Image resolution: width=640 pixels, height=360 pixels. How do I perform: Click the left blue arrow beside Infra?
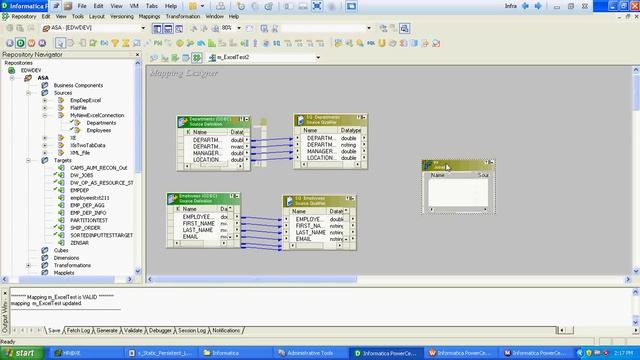tap(526, 6)
